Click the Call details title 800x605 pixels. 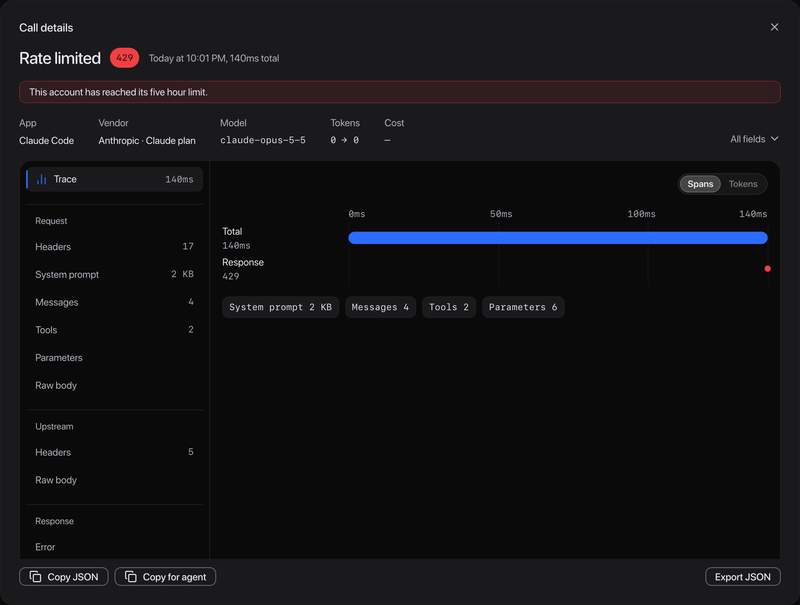click(x=46, y=28)
